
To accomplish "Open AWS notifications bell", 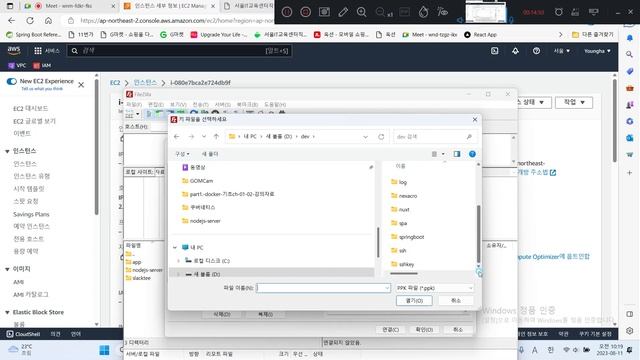I will pyautogui.click(x=516, y=51).
